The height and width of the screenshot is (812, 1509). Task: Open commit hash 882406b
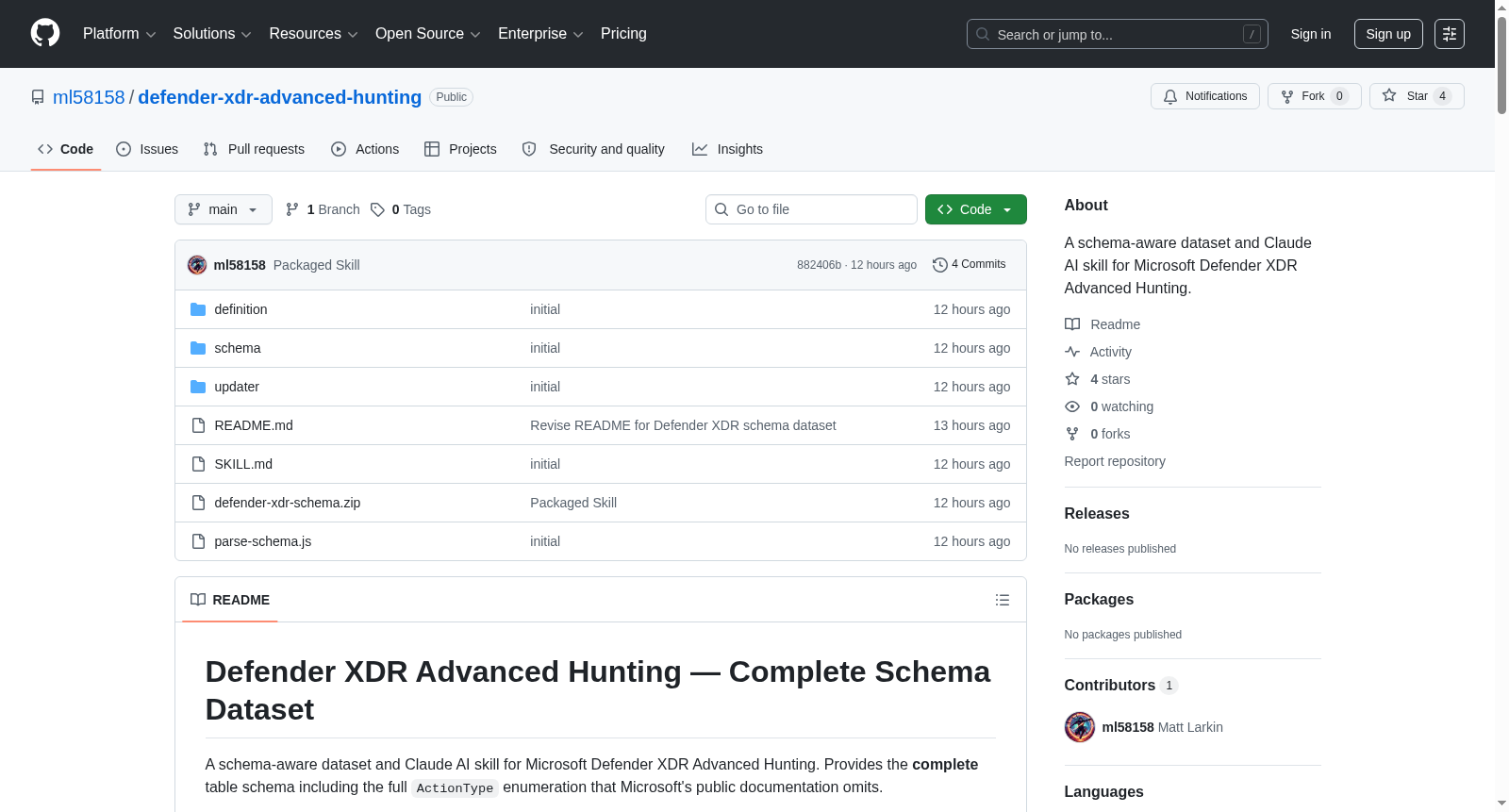(819, 265)
